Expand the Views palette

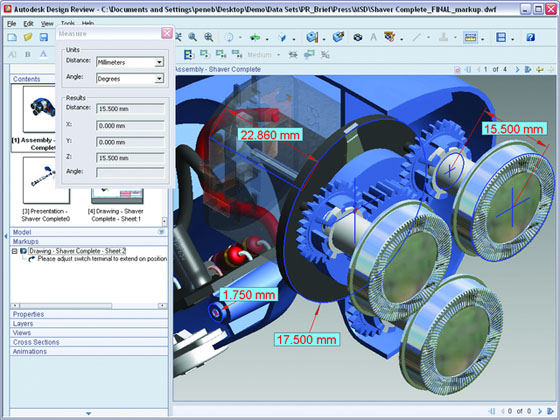pyautogui.click(x=89, y=333)
